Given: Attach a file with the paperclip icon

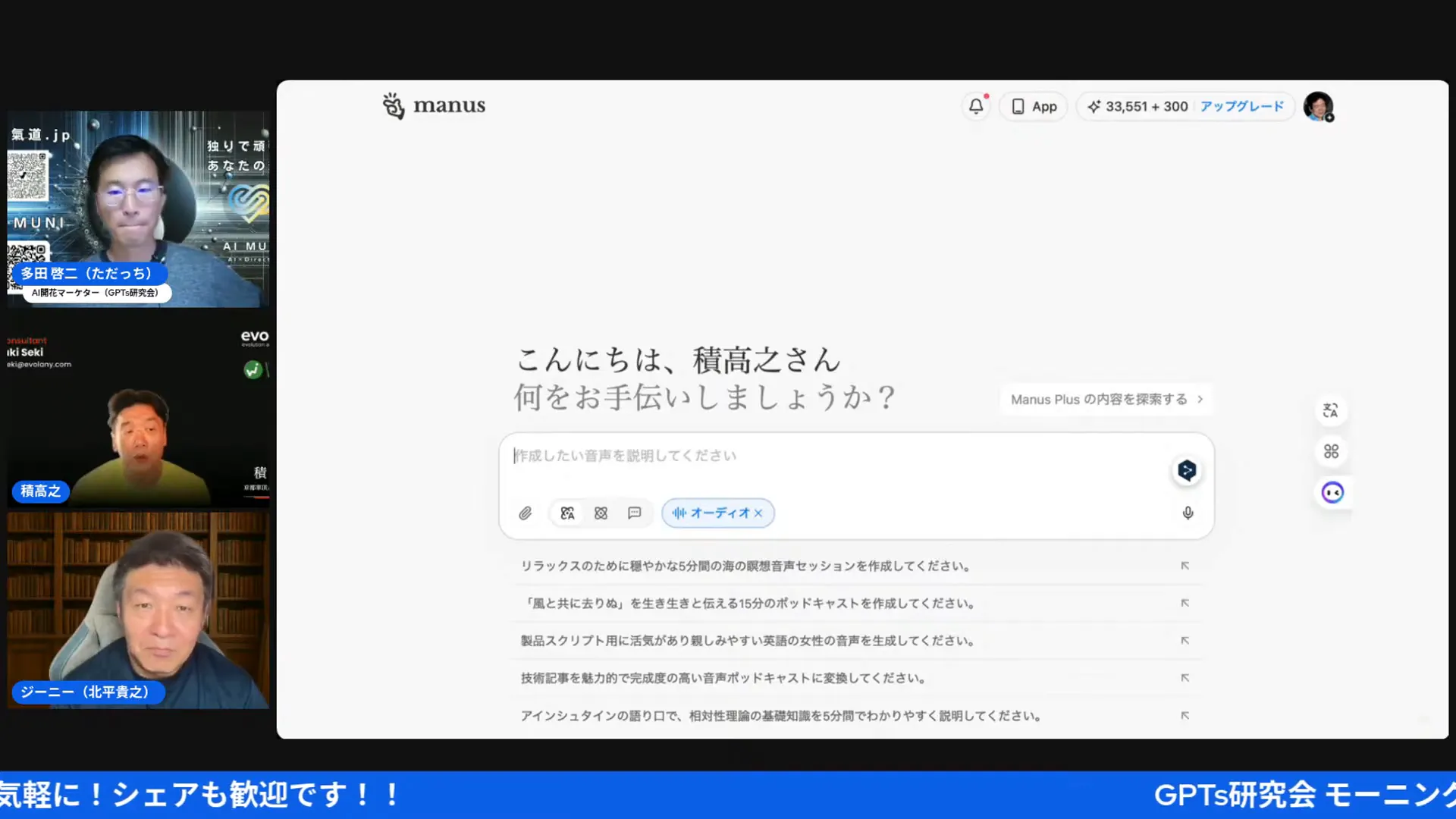Looking at the screenshot, I should coord(526,513).
